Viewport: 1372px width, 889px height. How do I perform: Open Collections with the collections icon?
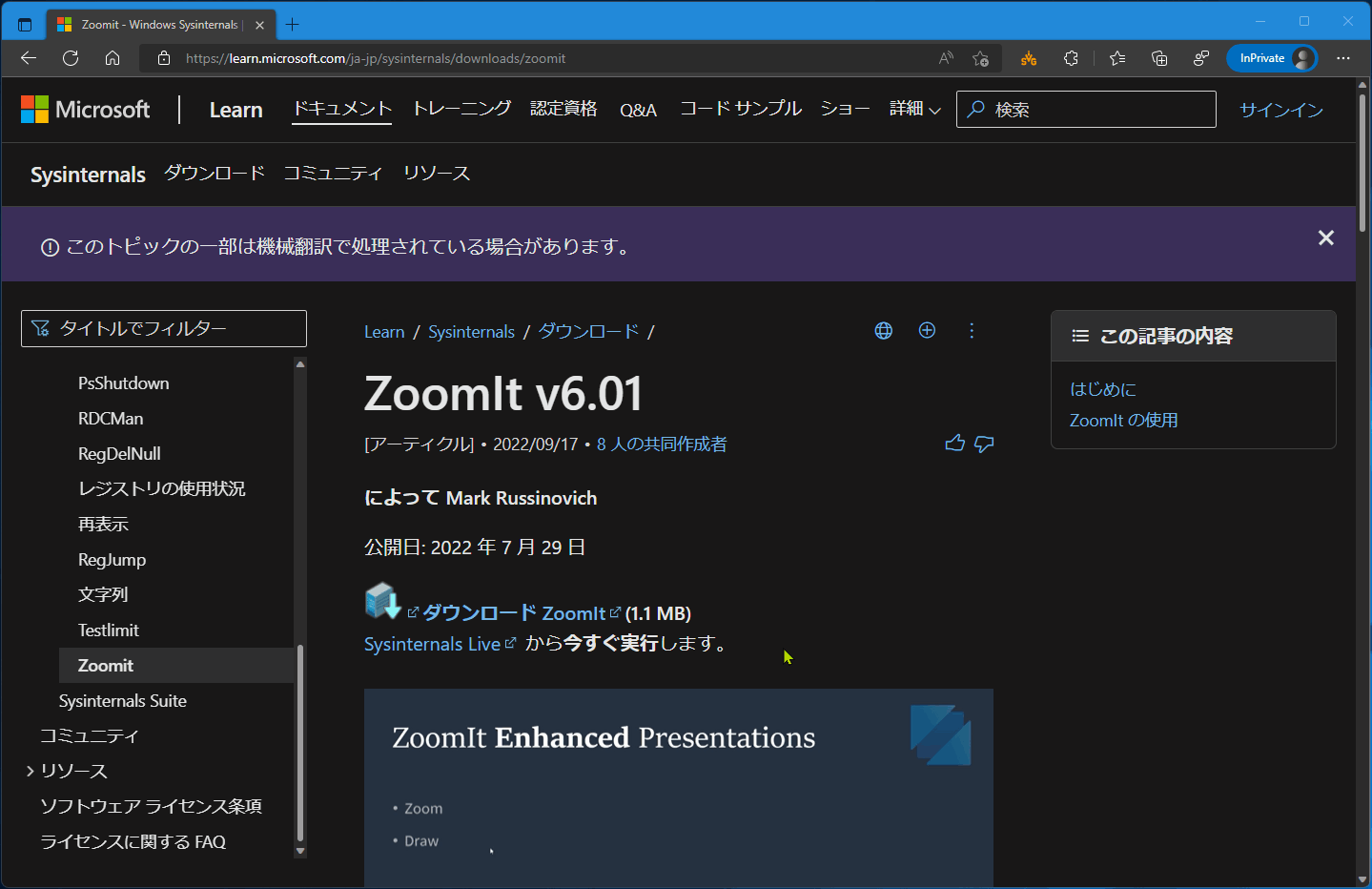pyautogui.click(x=1158, y=58)
